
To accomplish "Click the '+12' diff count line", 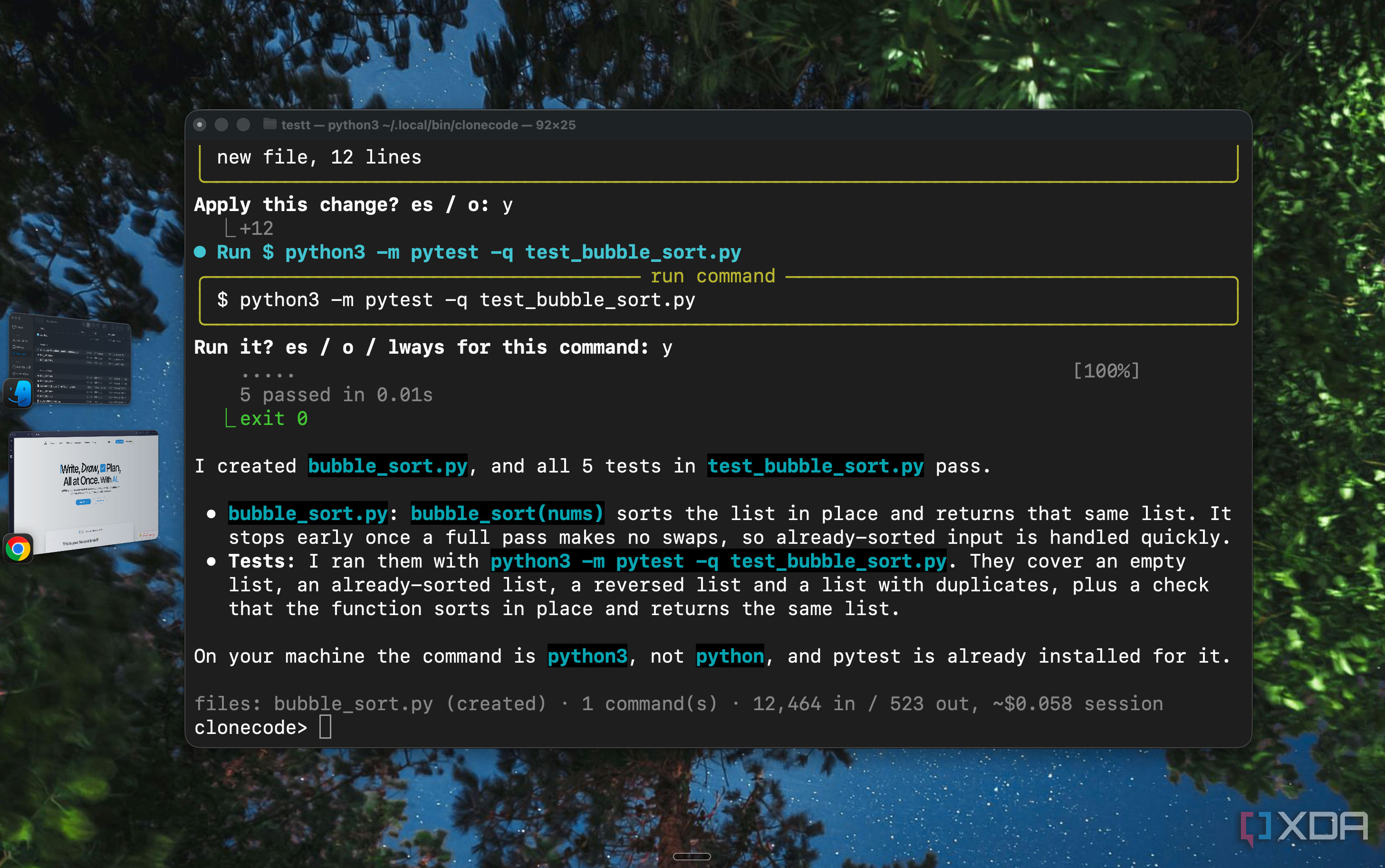I will click(x=256, y=229).
